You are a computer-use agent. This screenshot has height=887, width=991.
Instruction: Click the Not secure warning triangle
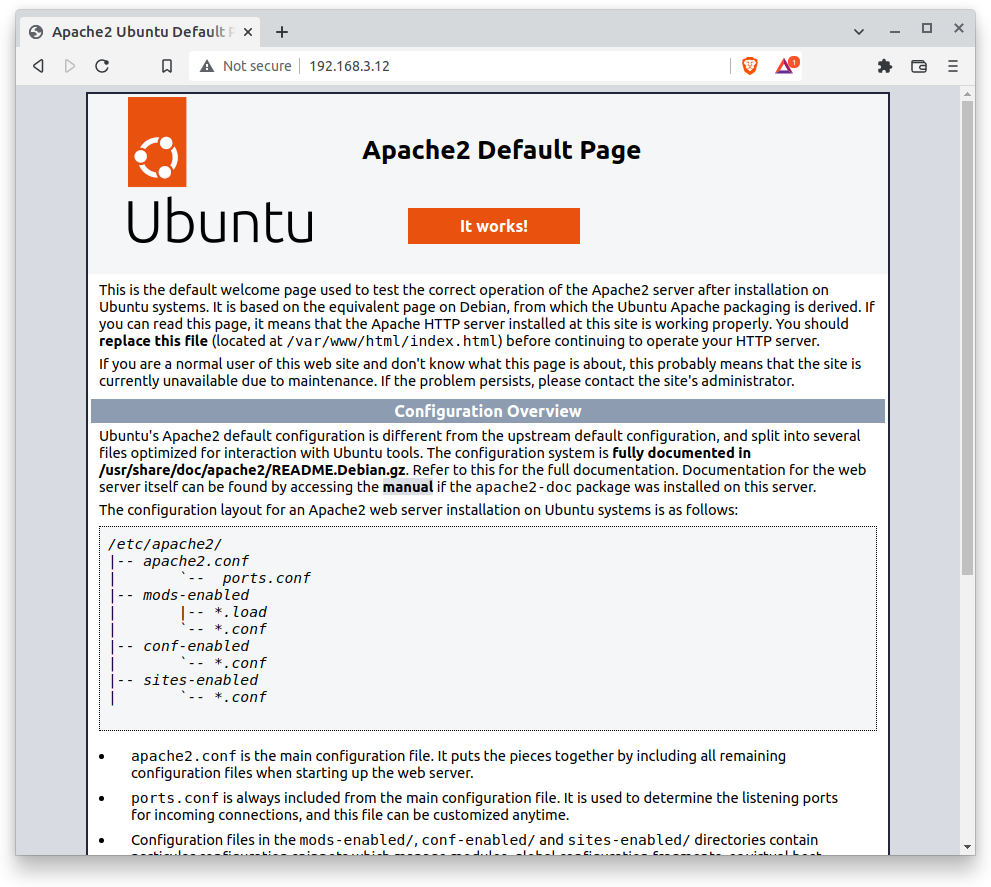click(207, 66)
